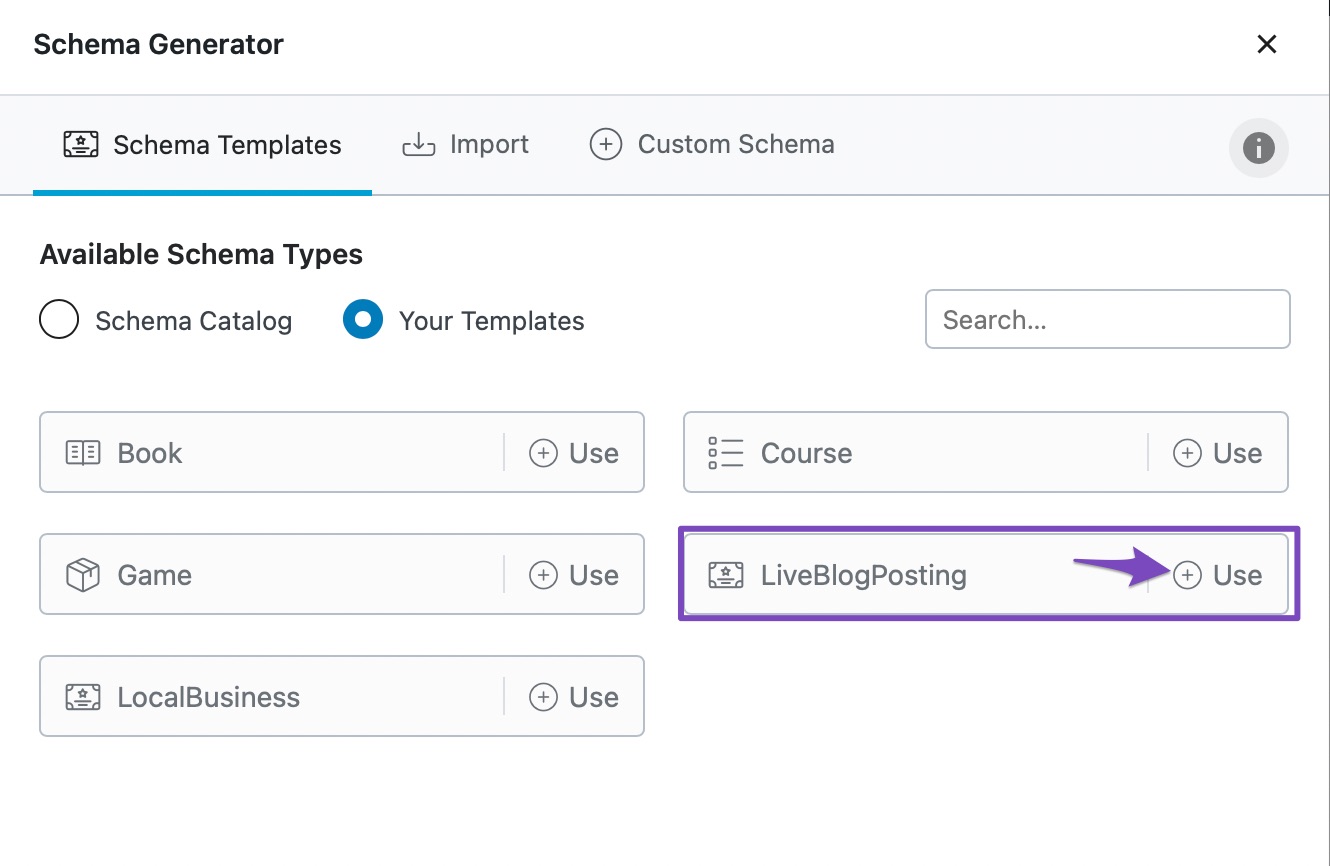1330x866 pixels.
Task: Click the LiveBlogPosting schema icon
Action: tap(726, 575)
